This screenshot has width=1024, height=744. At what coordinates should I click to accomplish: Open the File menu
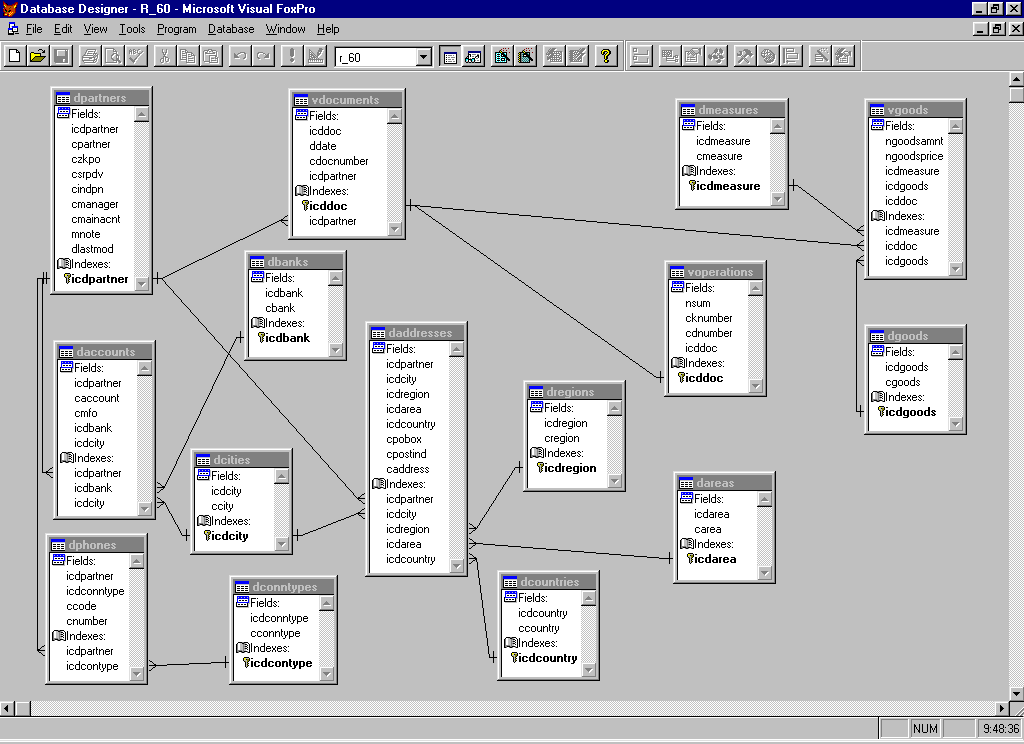coord(34,29)
